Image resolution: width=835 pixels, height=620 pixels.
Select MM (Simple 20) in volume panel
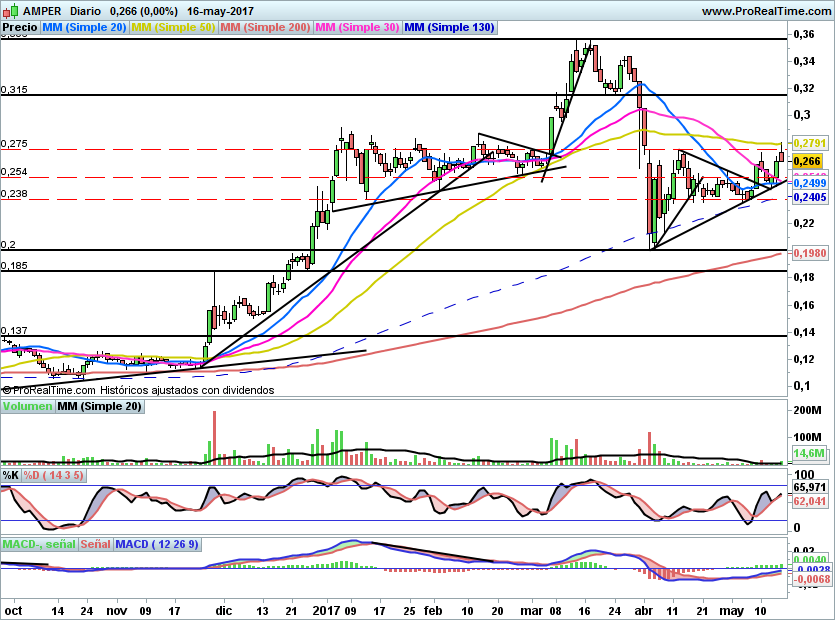pos(99,407)
